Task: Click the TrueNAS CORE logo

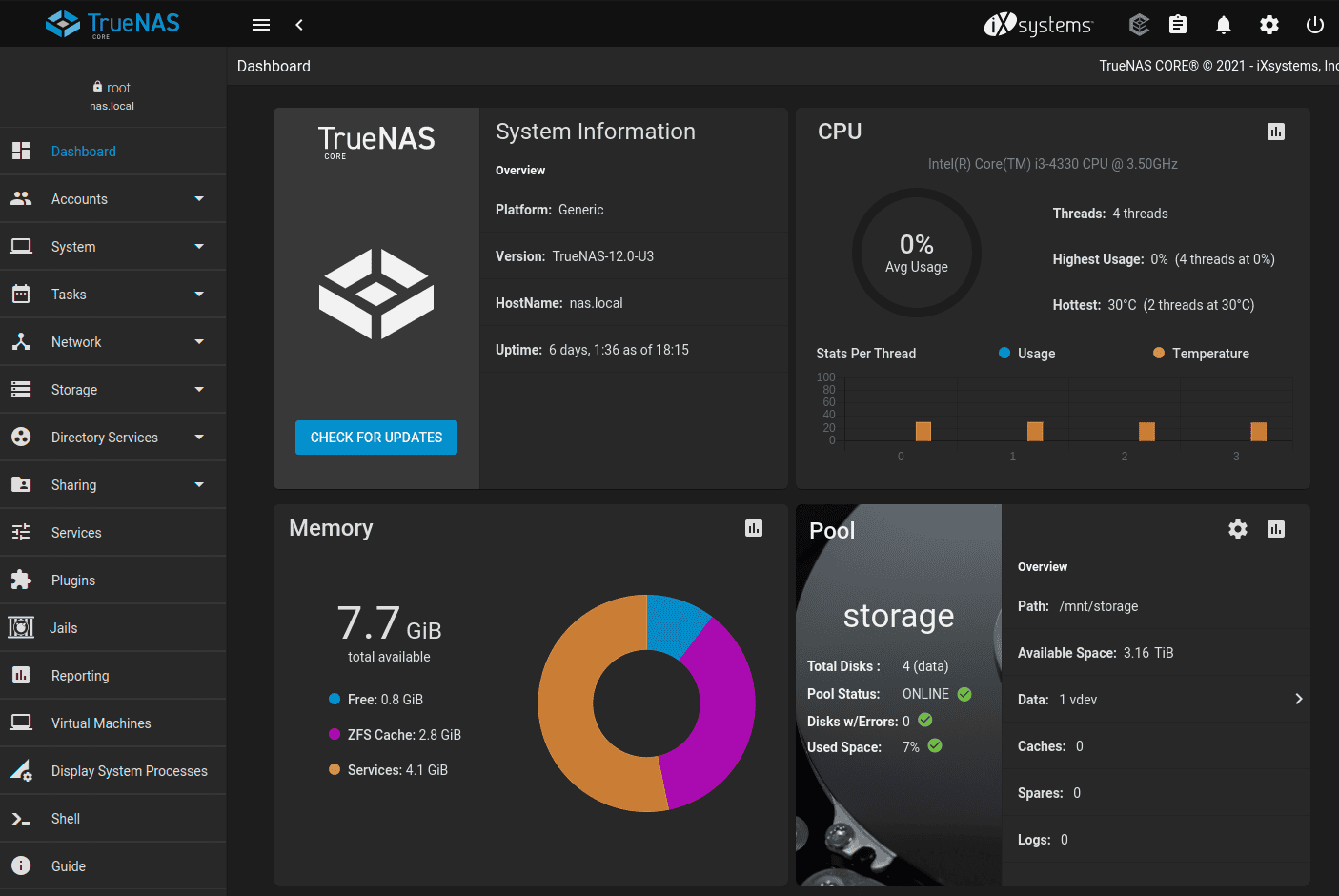Action: (x=112, y=24)
